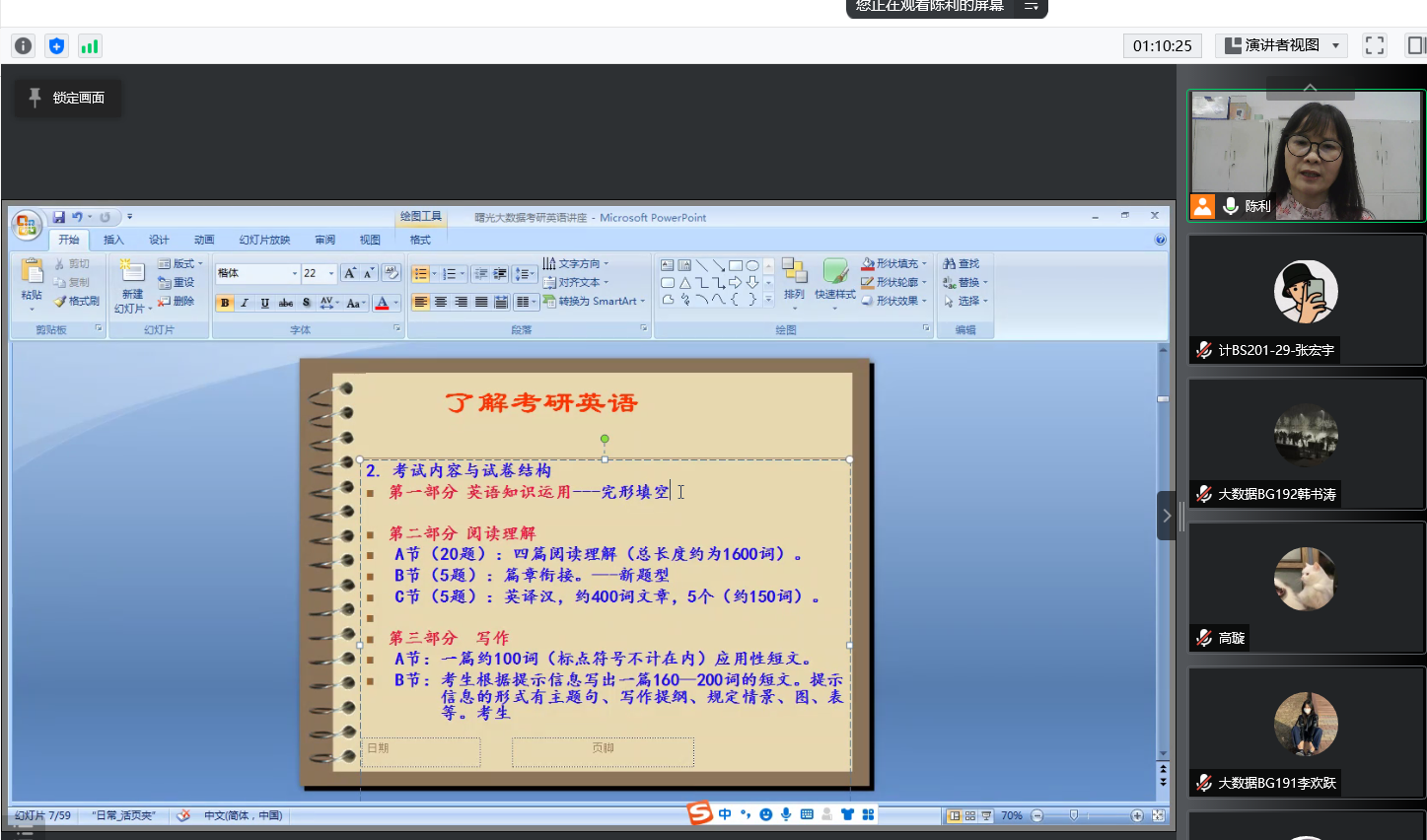Open the 楷体 font name dropdown
This screenshot has height=840, width=1427.
click(294, 273)
